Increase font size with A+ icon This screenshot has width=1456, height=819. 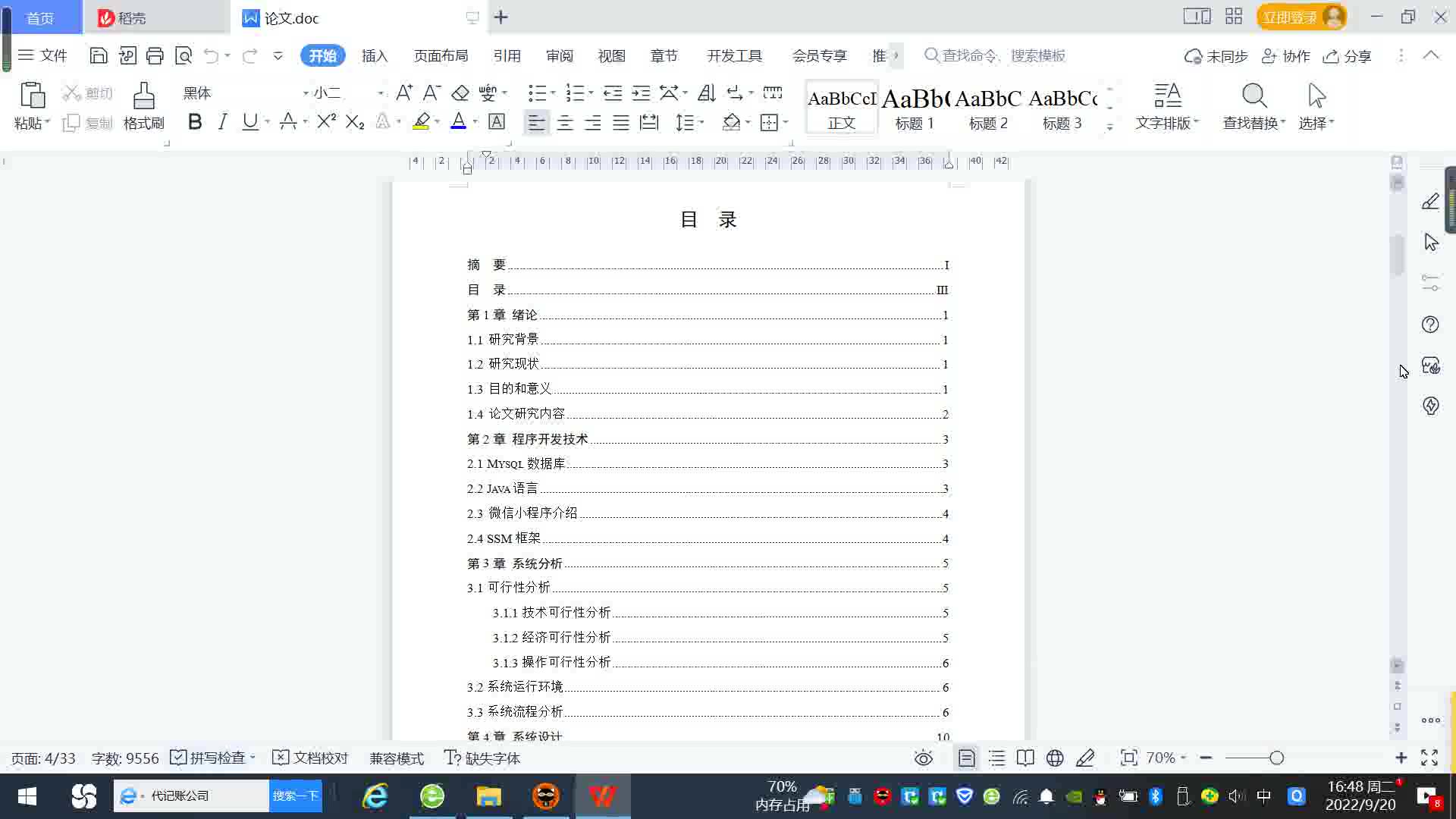[x=404, y=93]
